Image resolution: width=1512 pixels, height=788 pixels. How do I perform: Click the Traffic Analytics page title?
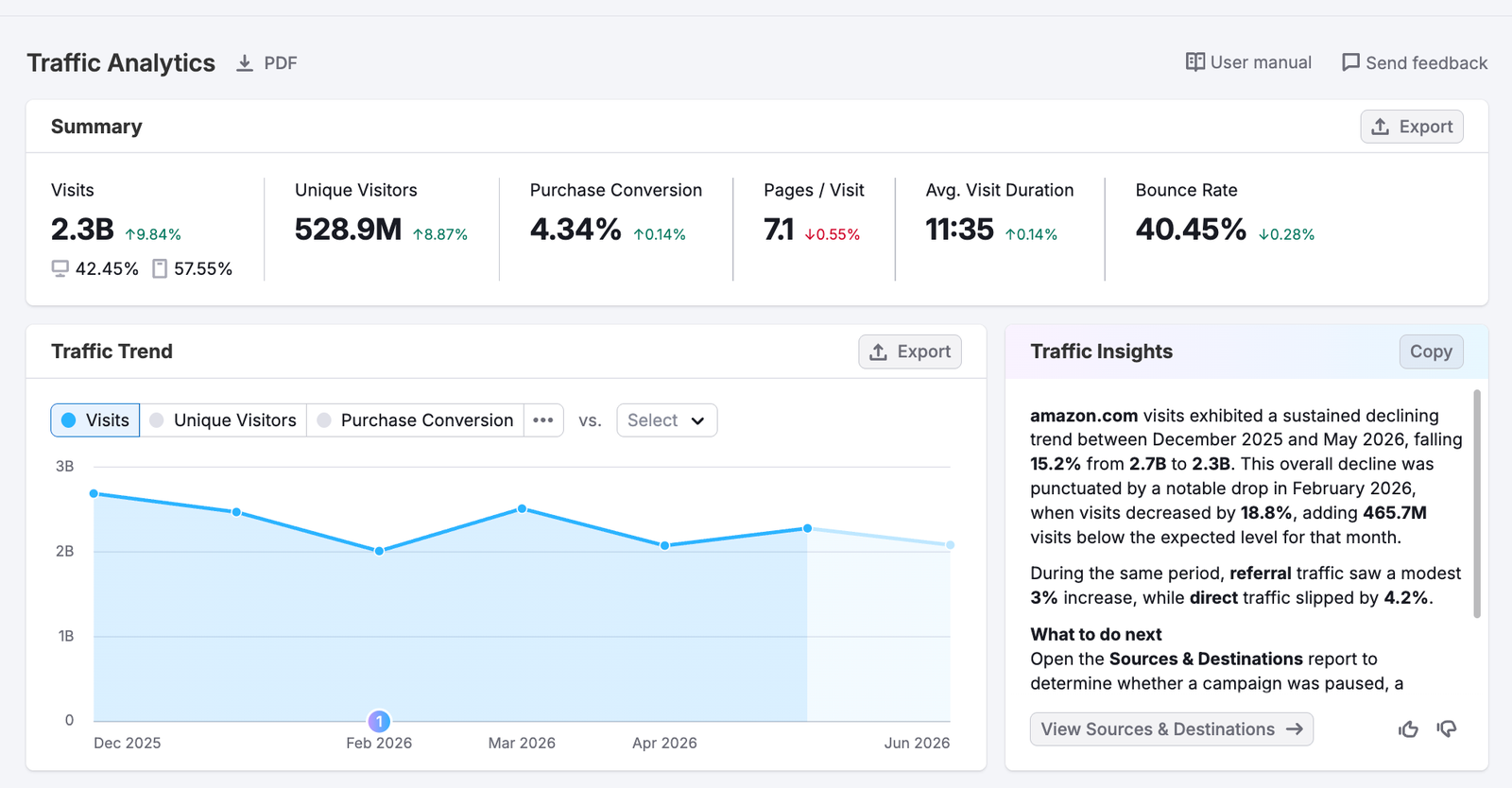coord(121,63)
